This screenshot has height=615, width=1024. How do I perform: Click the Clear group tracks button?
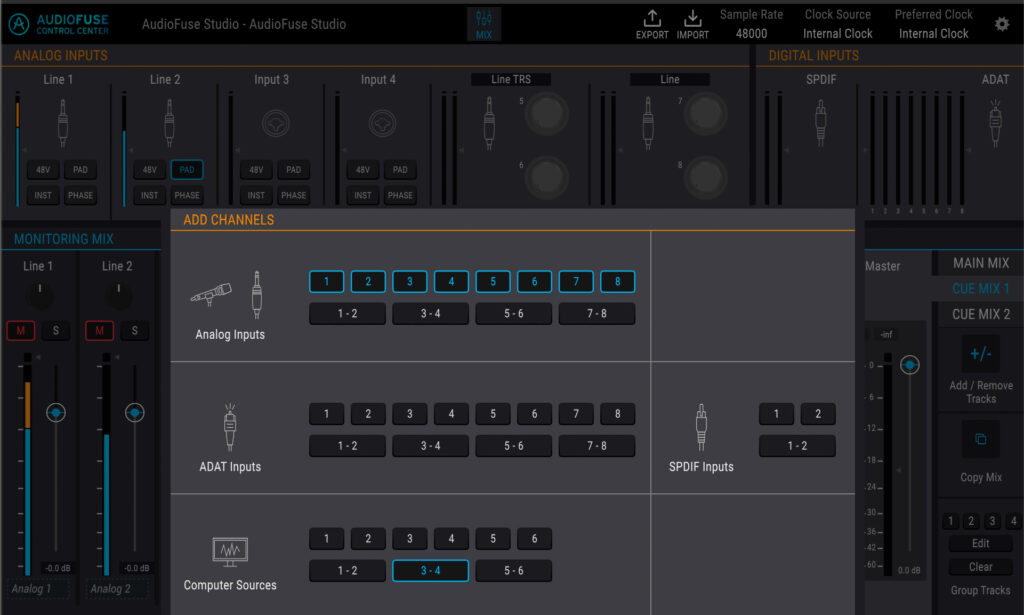(x=980, y=567)
